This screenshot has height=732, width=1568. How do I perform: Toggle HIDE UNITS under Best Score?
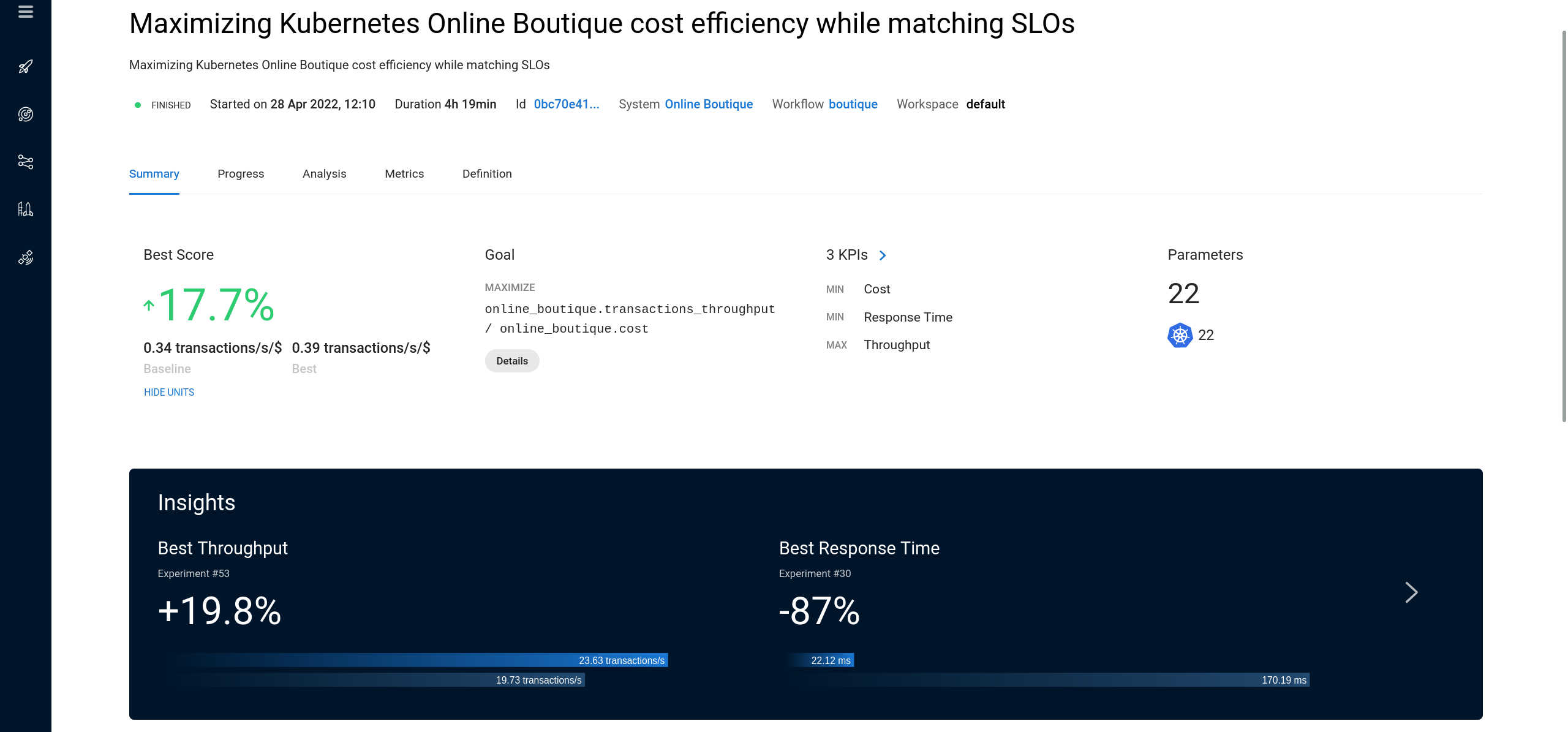pyautogui.click(x=169, y=392)
